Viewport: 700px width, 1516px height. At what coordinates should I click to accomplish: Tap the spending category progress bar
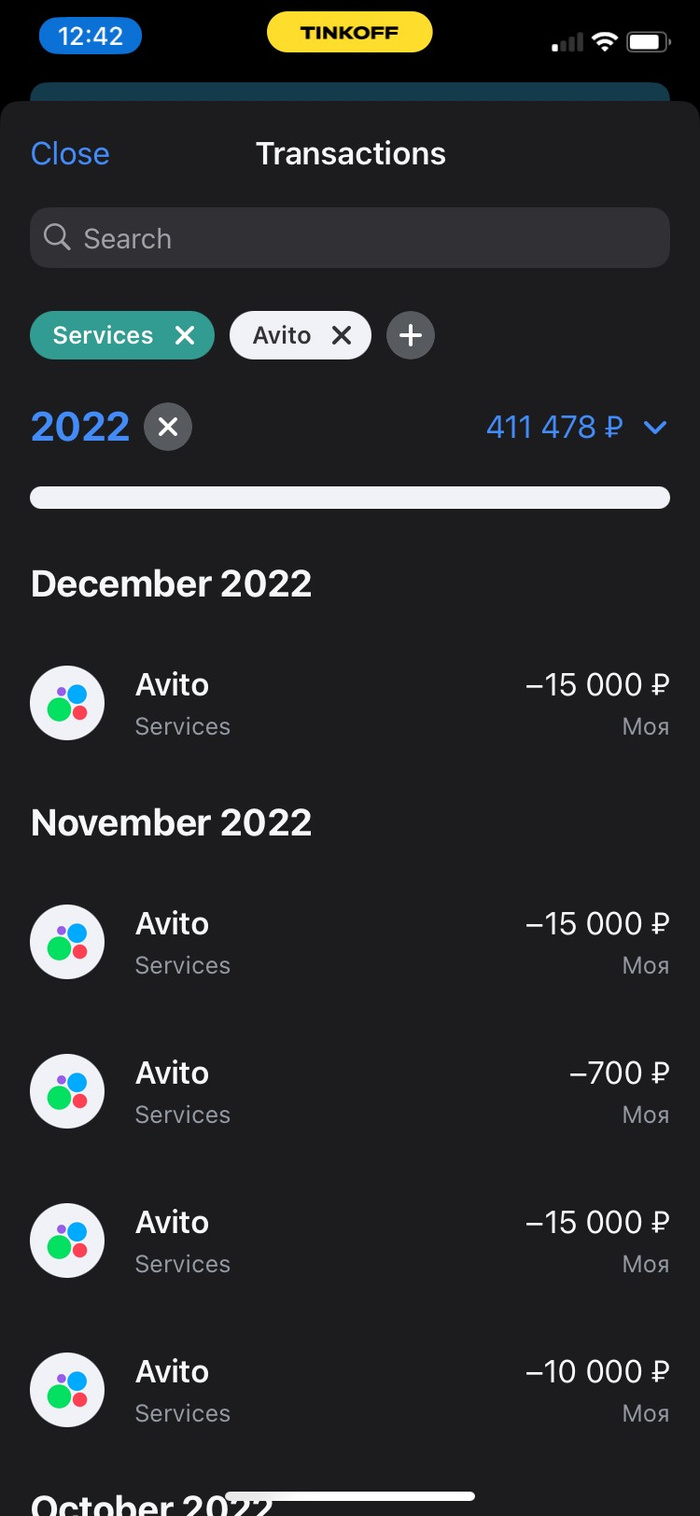(x=350, y=497)
